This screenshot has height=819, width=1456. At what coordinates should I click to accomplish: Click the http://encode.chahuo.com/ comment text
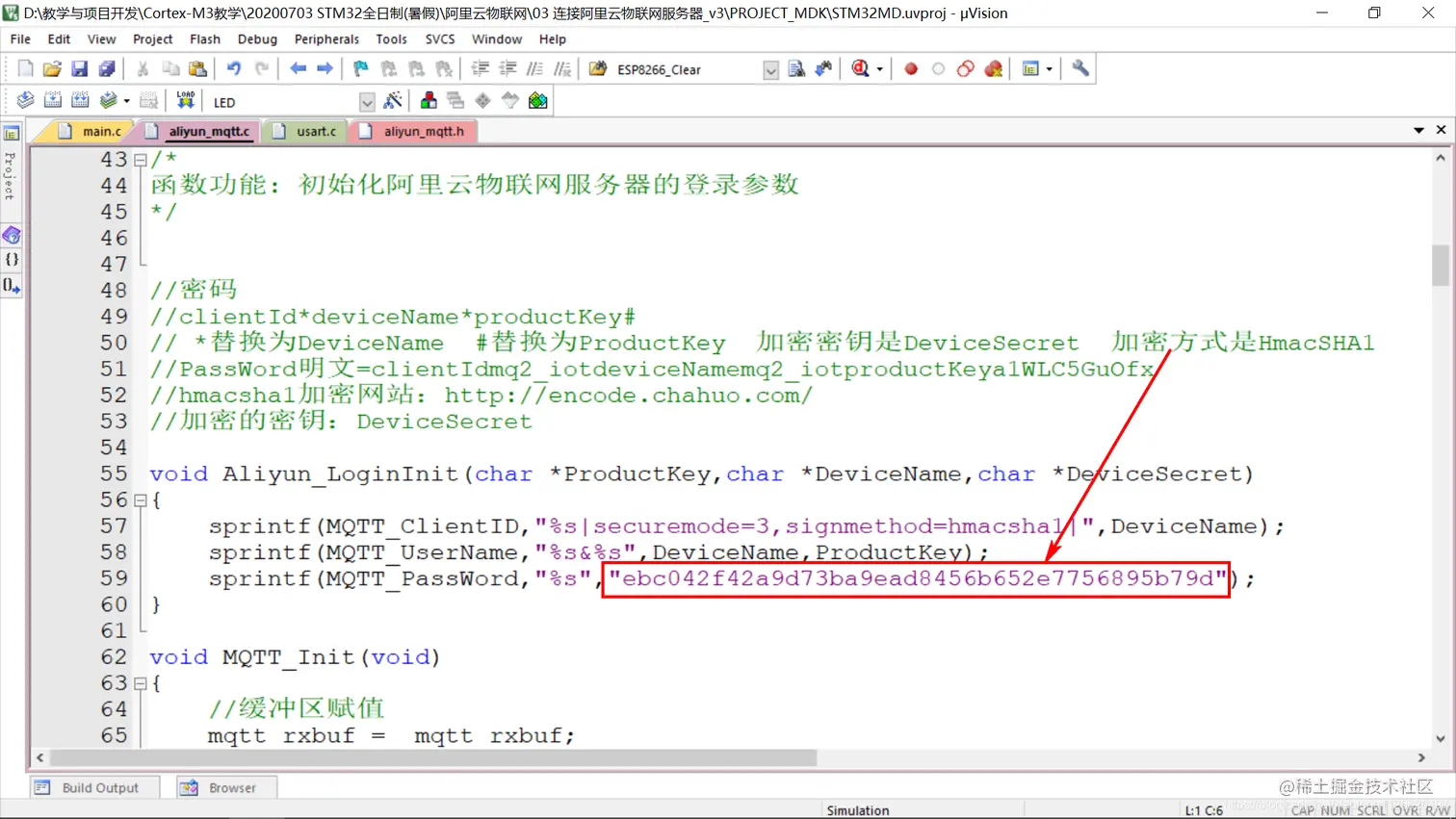point(628,396)
